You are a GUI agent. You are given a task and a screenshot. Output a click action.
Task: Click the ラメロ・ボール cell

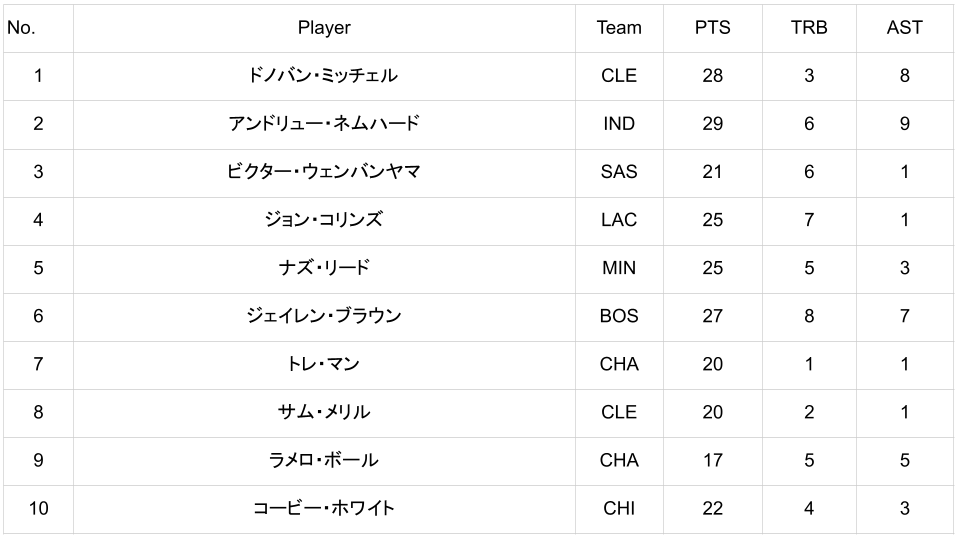point(324,460)
